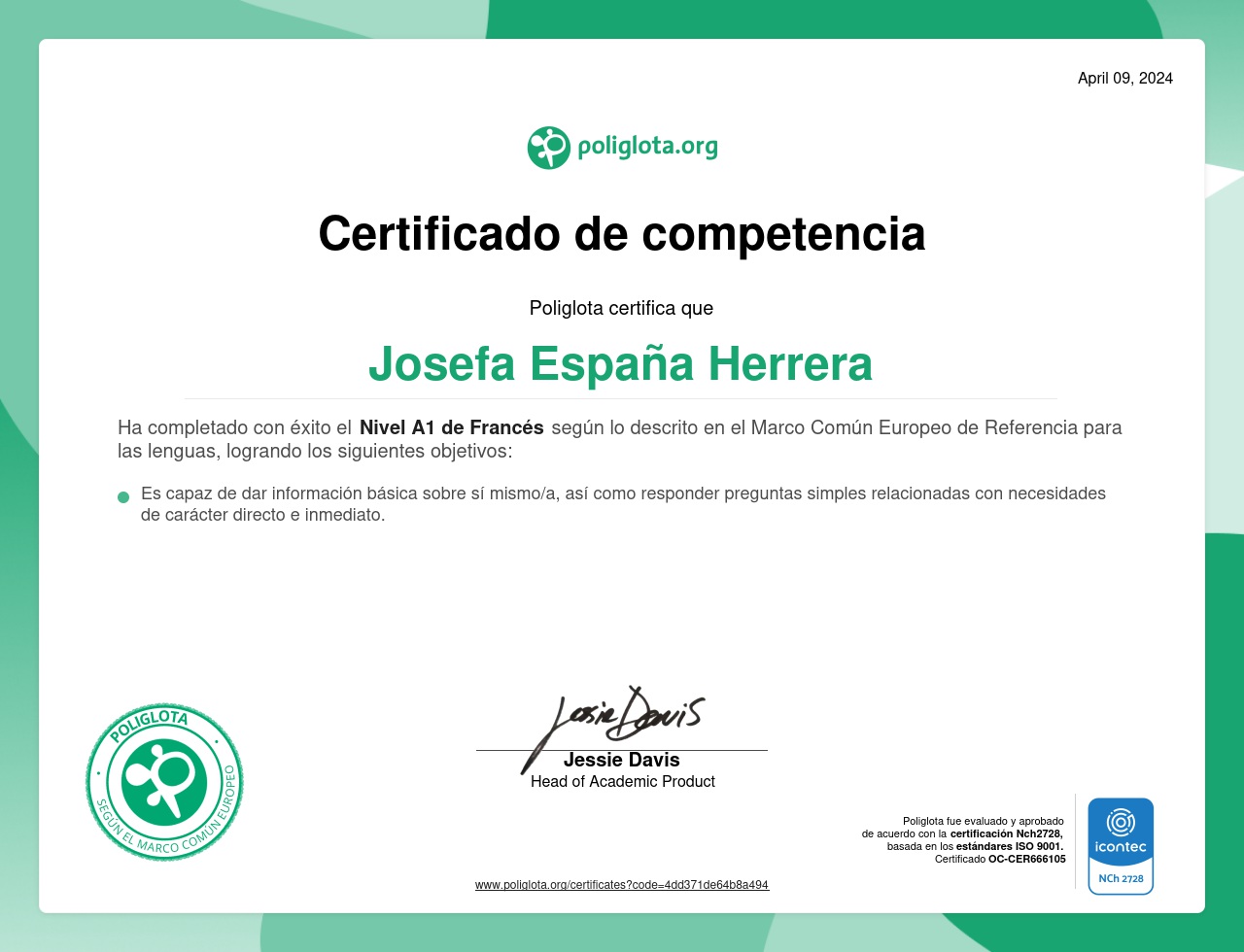
Task: Select the date April 09, 2024
Action: 1125,79
